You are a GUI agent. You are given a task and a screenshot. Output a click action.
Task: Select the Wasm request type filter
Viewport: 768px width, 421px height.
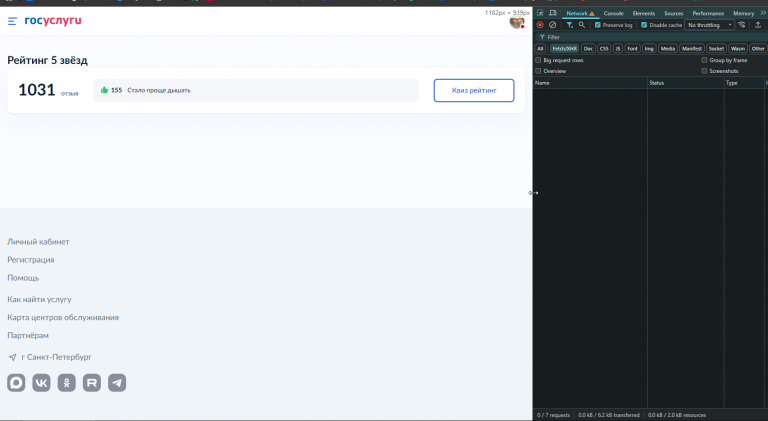tap(738, 48)
